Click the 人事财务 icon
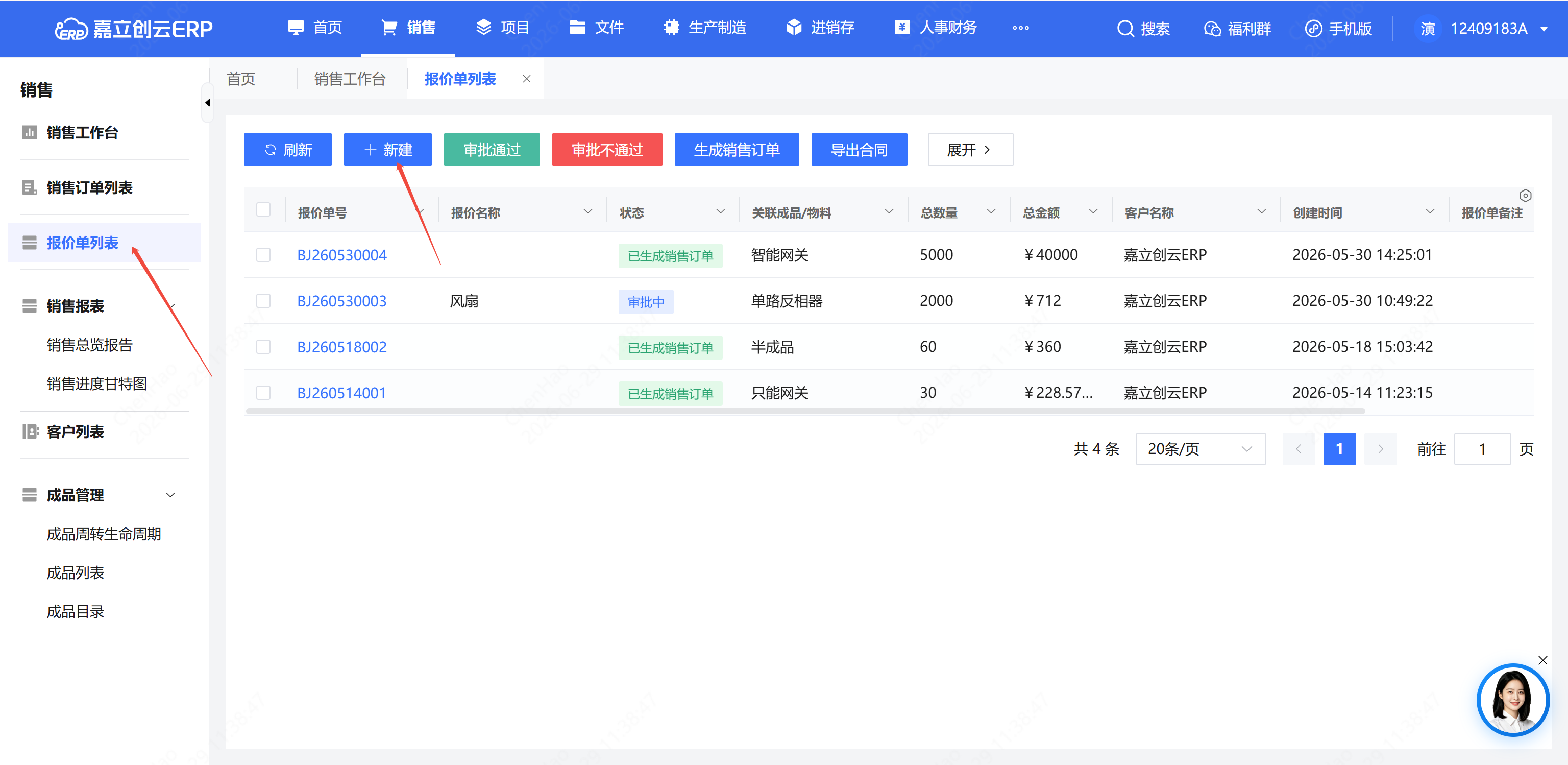Viewport: 1568px width, 765px height. point(902,28)
